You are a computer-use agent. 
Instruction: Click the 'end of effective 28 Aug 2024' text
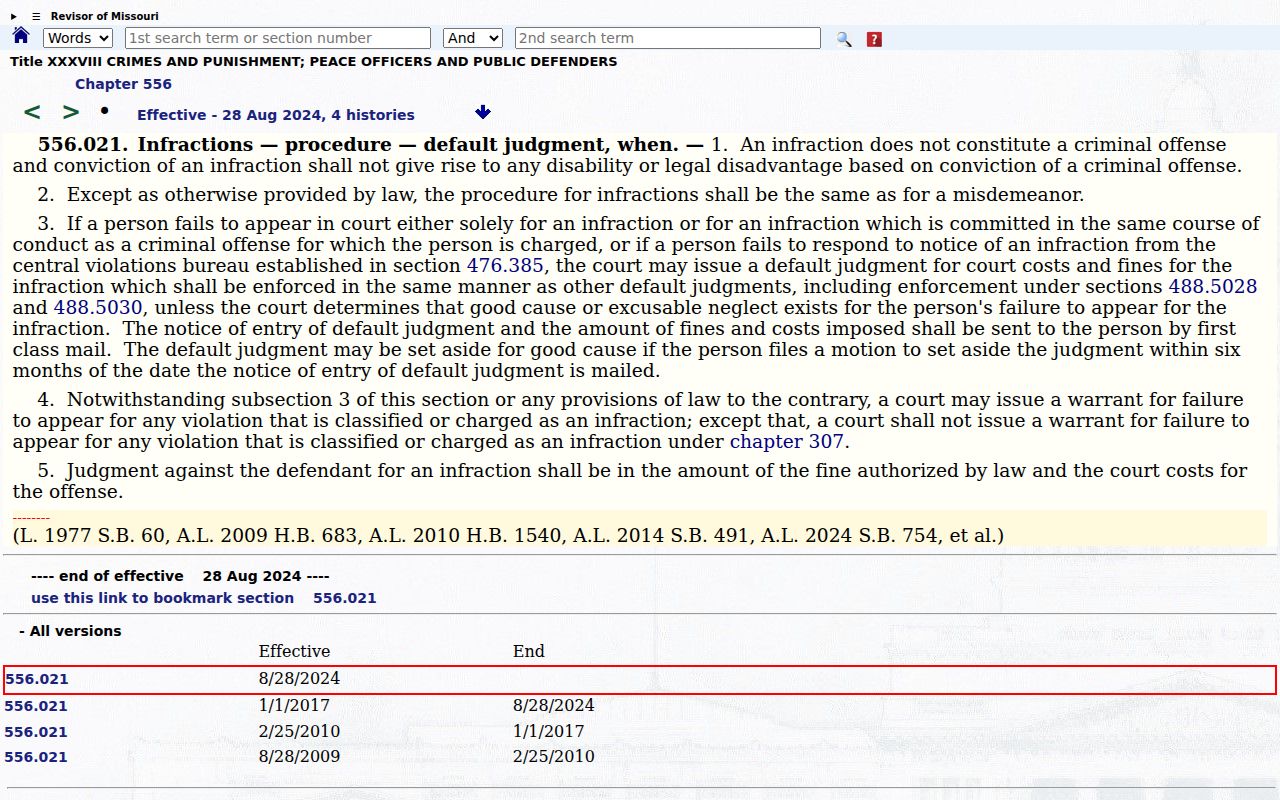click(x=180, y=576)
